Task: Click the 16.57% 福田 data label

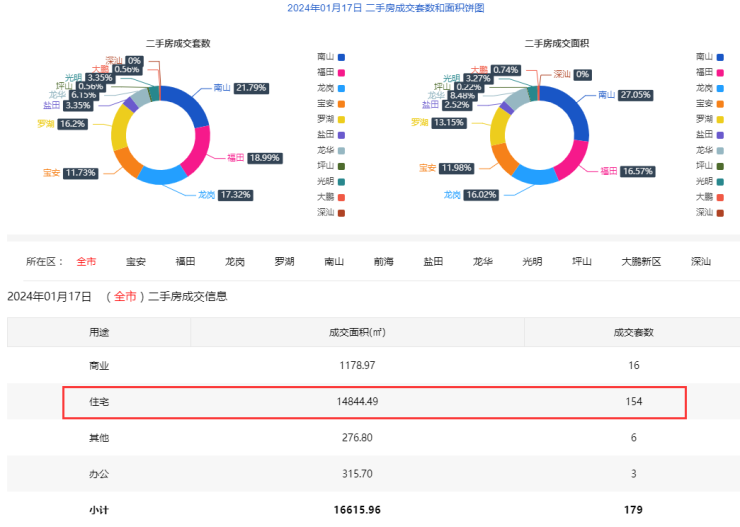Action: (x=628, y=171)
